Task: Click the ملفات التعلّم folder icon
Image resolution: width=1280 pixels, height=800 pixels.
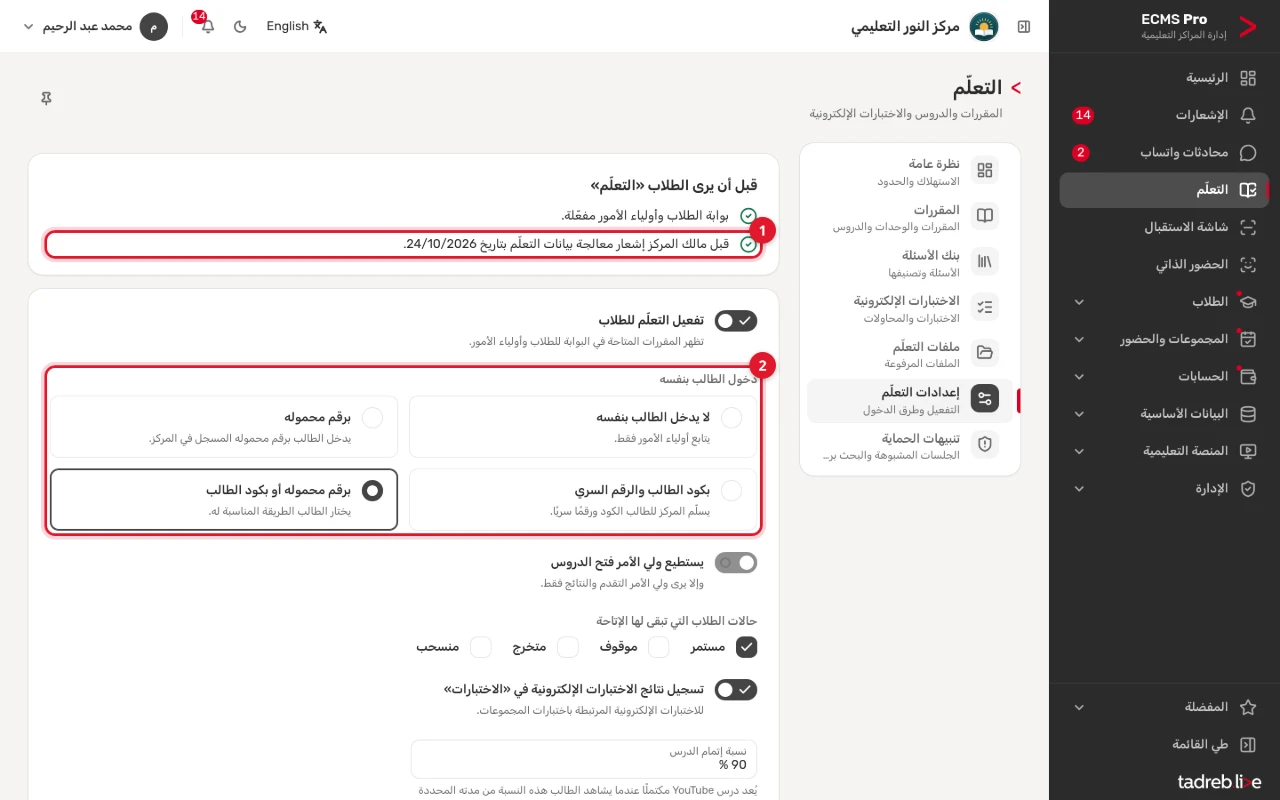Action: [x=985, y=352]
